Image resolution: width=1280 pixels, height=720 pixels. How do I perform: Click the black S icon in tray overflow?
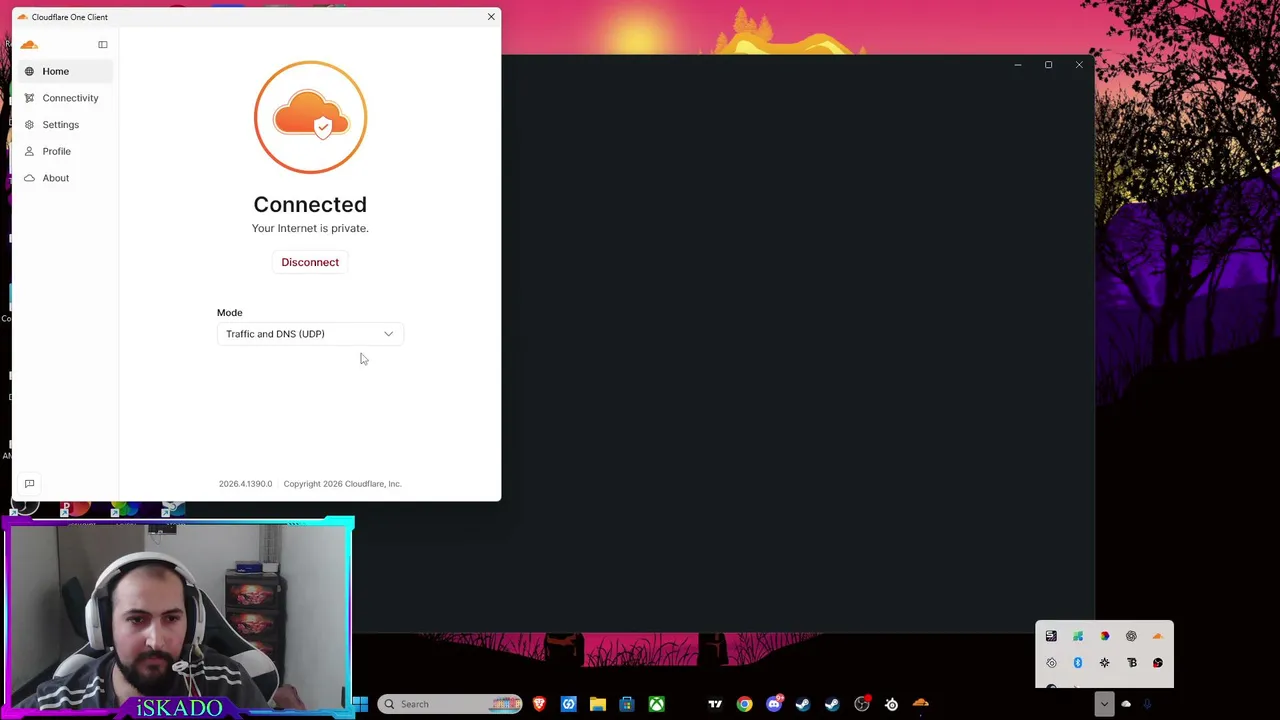pos(1051,636)
